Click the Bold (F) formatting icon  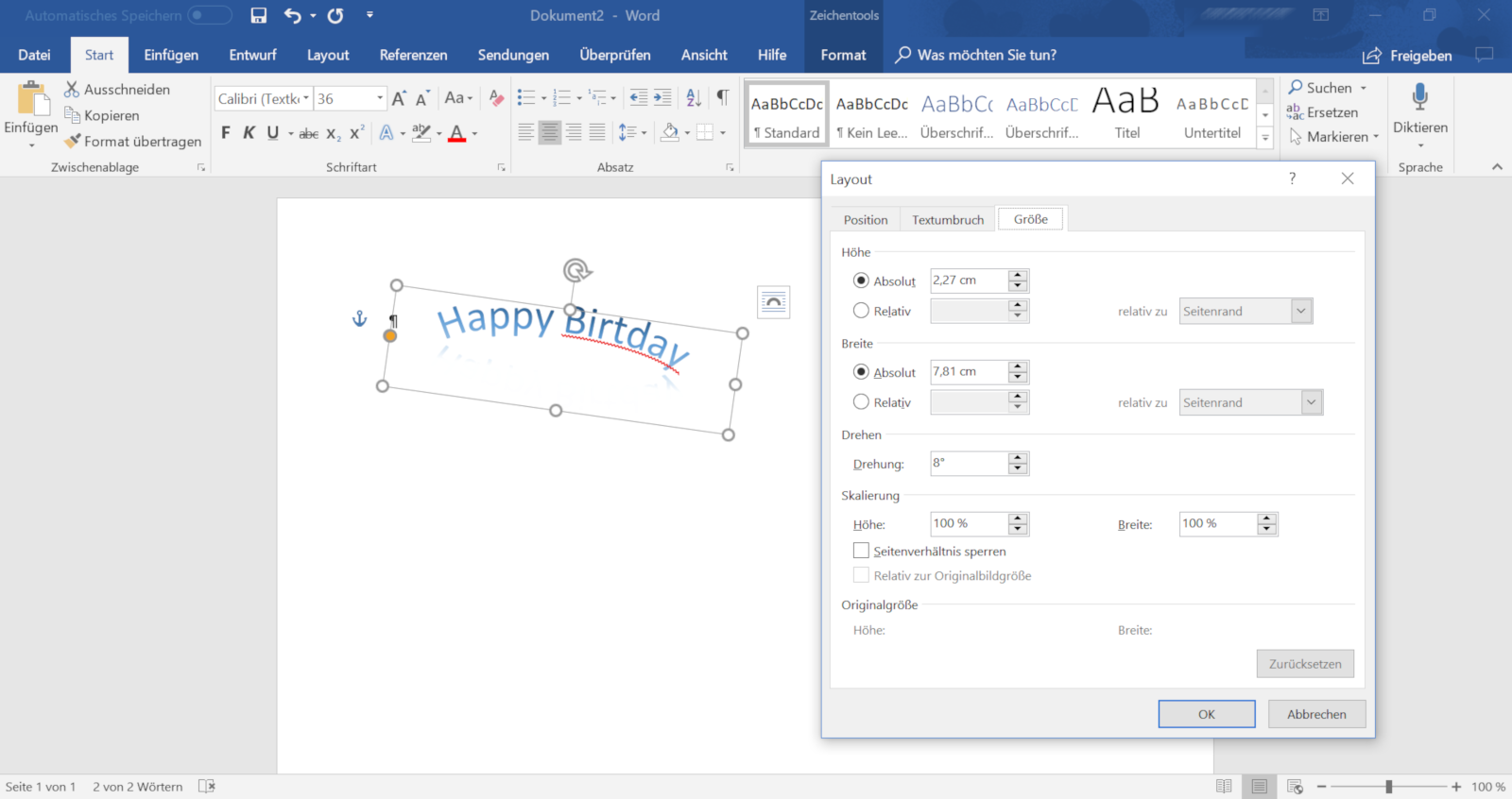(x=225, y=133)
